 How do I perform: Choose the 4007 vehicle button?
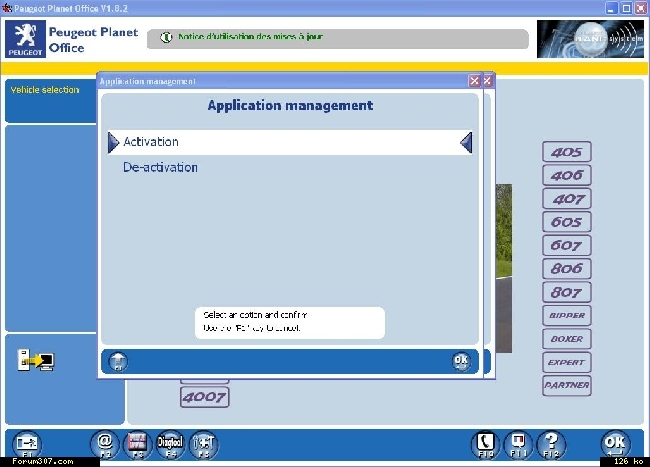tap(204, 397)
